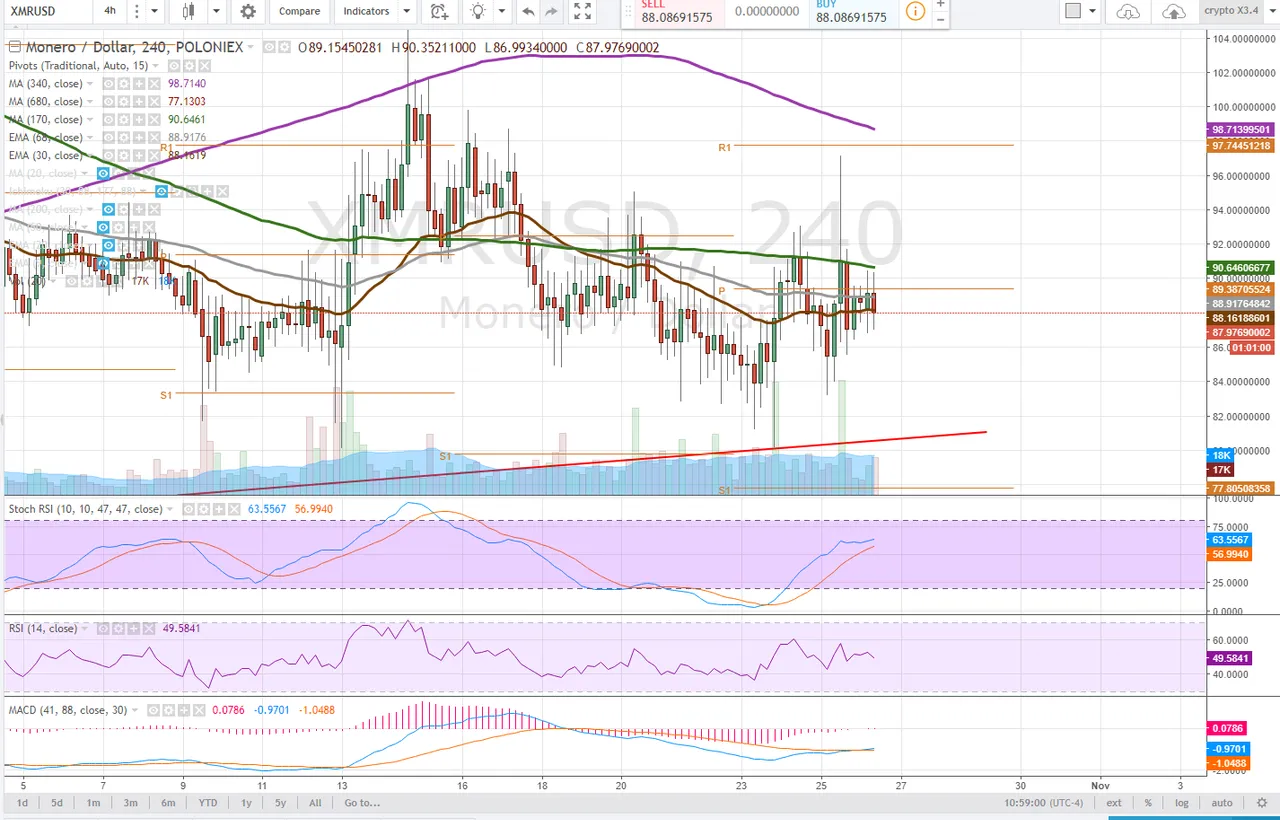Increase order quantity with the plus button
This screenshot has height=820, width=1280.
pyautogui.click(x=941, y=4)
